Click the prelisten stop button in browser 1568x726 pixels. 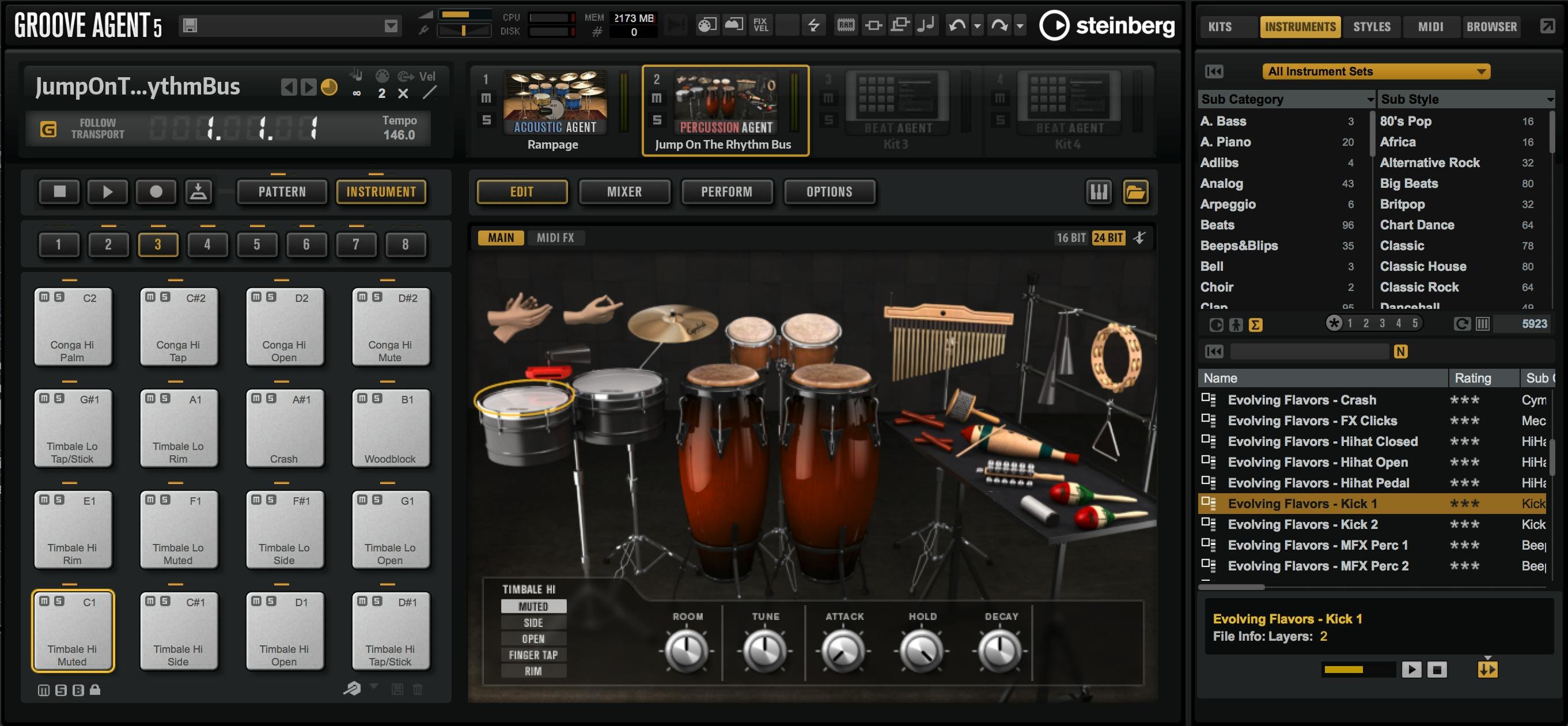[x=1437, y=670]
